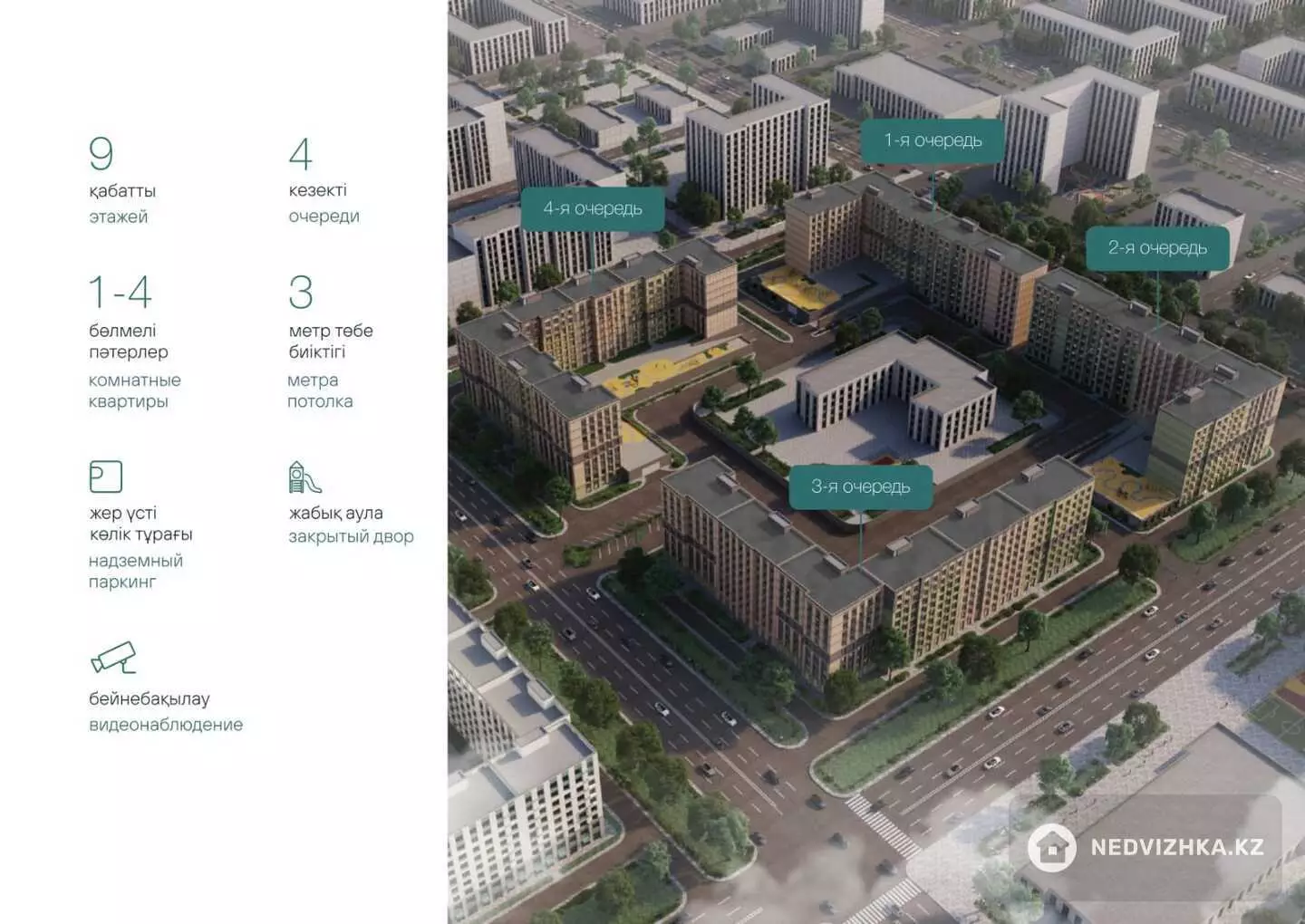The image size is (1305, 924).
Task: Click the закрытый двор text label
Action: 351,536
